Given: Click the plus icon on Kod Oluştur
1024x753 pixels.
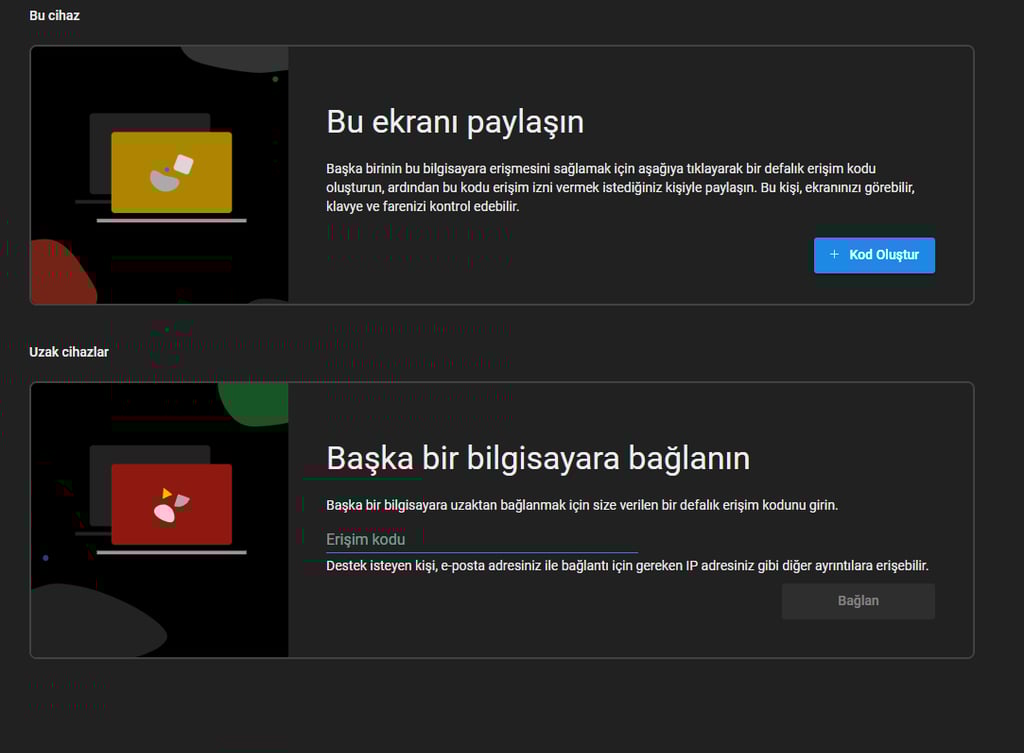Looking at the screenshot, I should [834, 254].
